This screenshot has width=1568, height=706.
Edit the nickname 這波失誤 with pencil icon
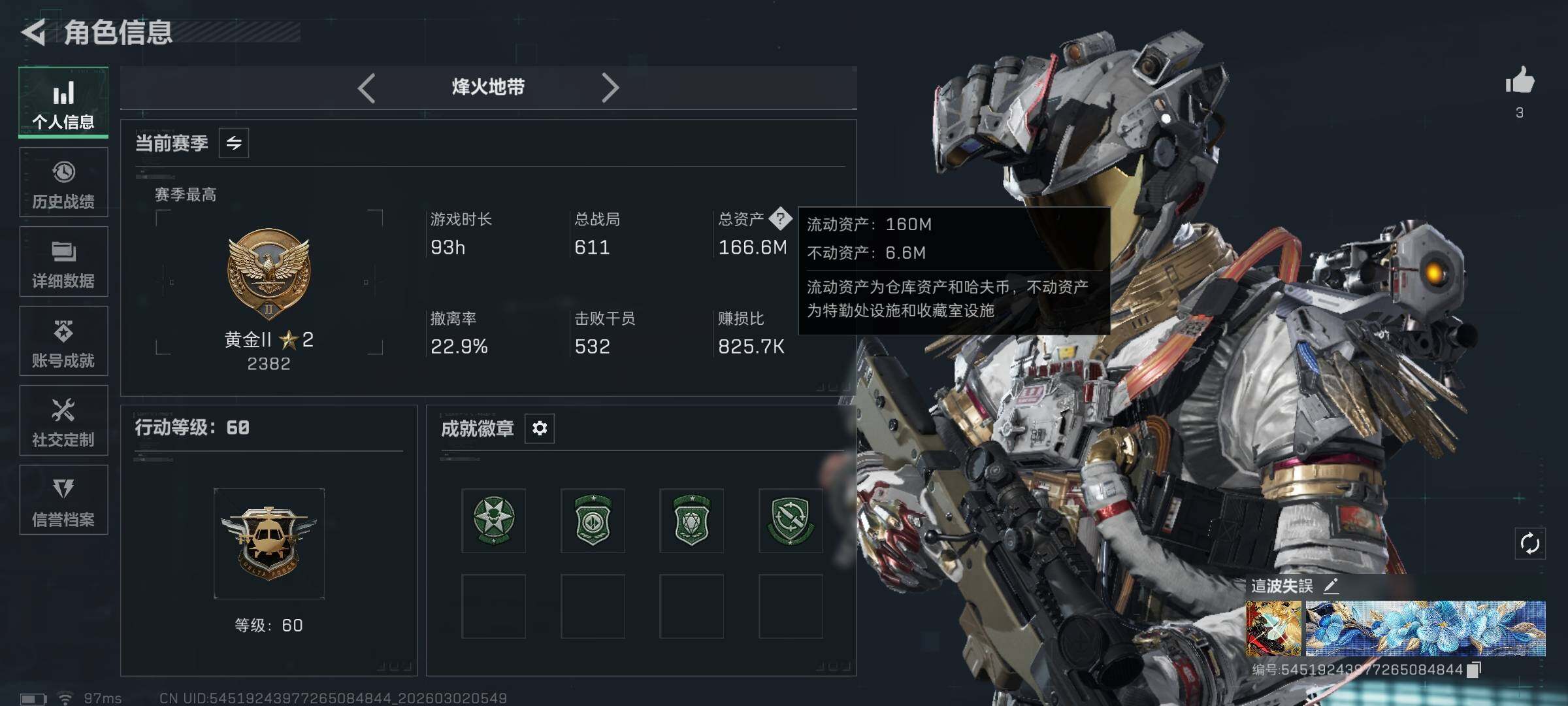1331,586
